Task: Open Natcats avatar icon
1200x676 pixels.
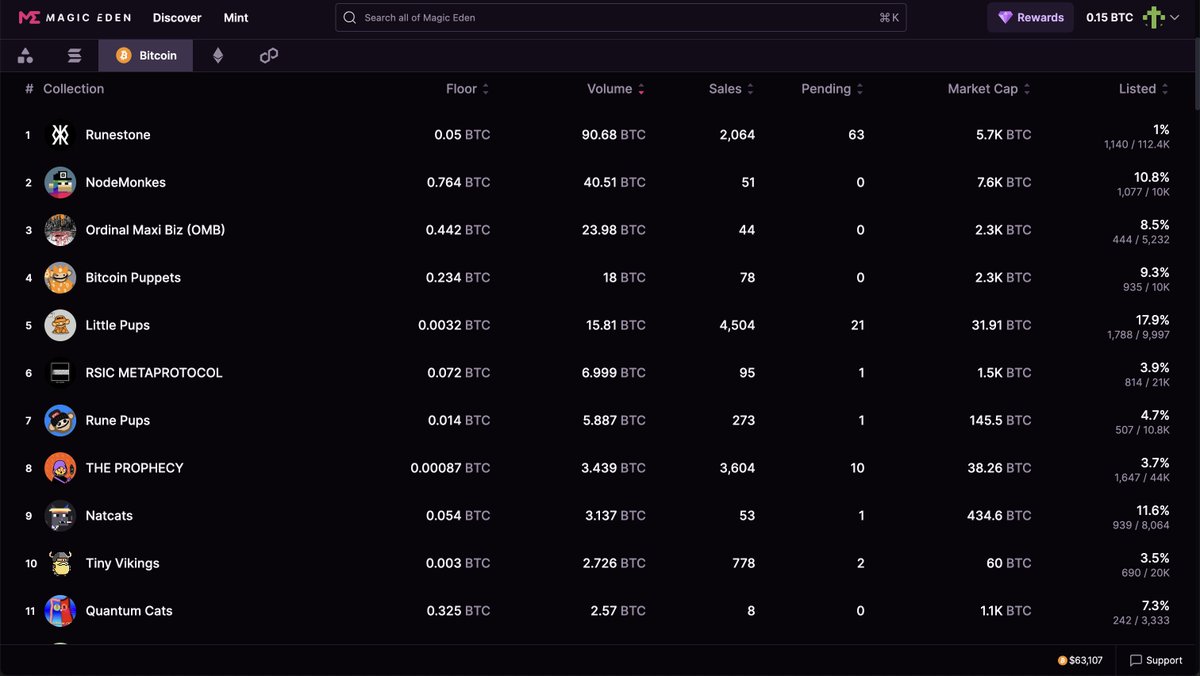Action: [60, 516]
